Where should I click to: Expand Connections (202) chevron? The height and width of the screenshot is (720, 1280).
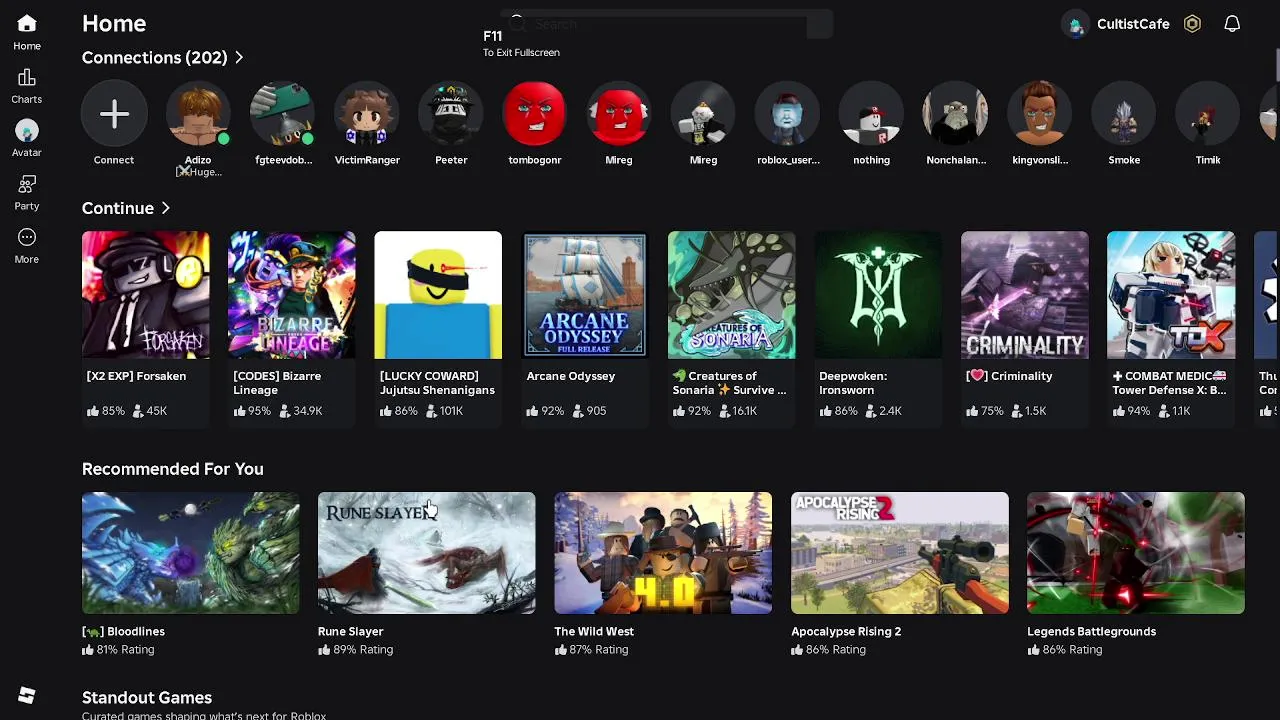239,58
